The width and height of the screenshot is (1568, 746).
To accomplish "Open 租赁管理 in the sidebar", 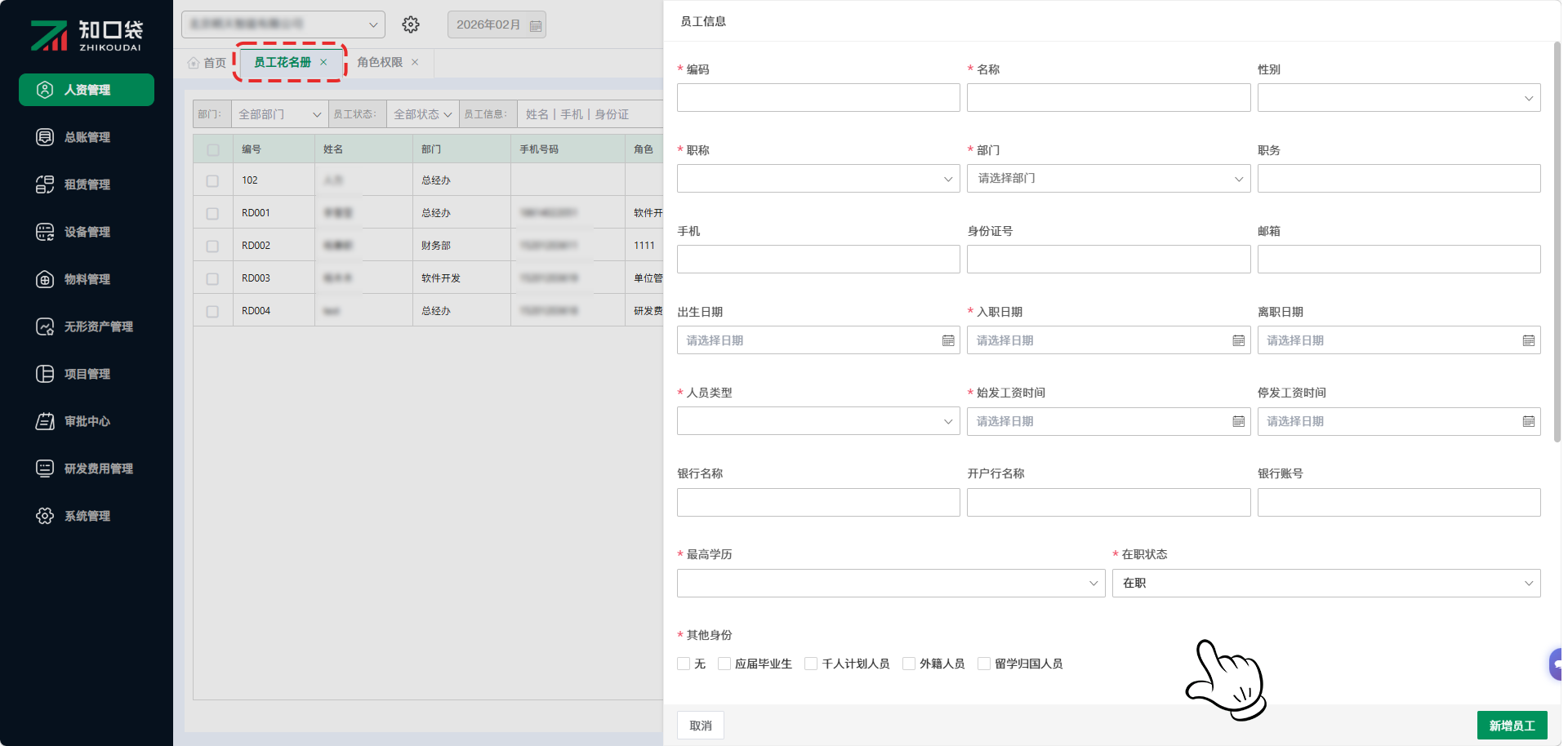I will [87, 184].
